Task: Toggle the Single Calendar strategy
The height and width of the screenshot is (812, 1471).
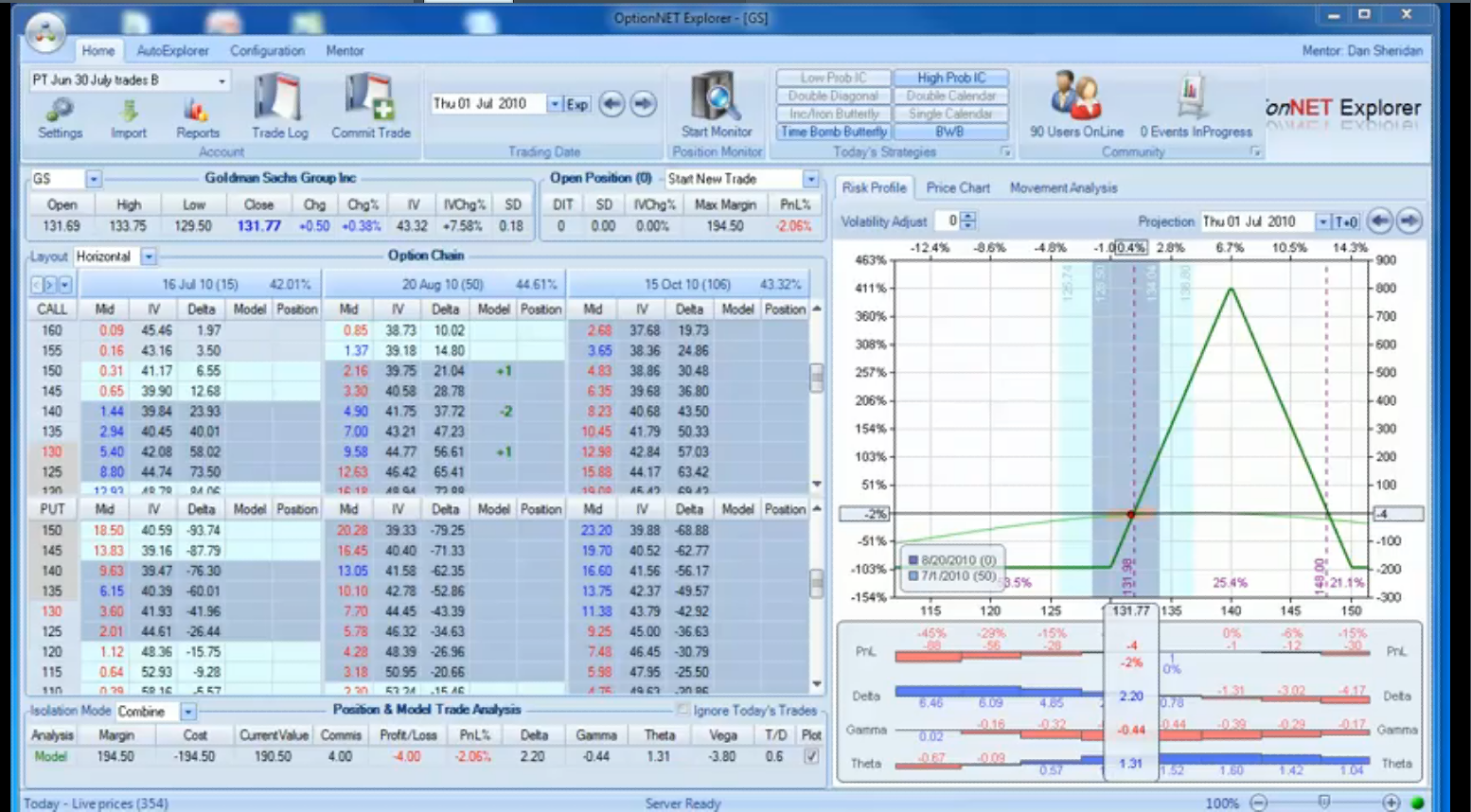Action: [x=951, y=114]
